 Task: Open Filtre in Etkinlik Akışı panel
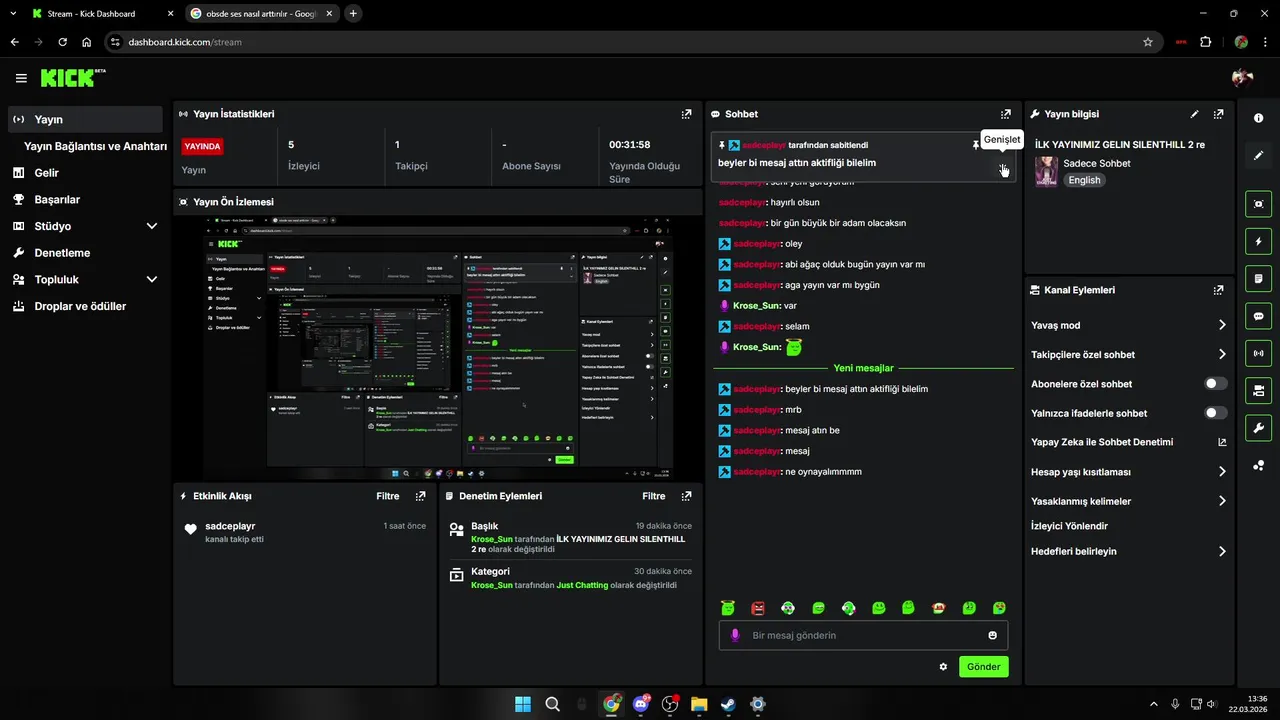[x=387, y=496]
